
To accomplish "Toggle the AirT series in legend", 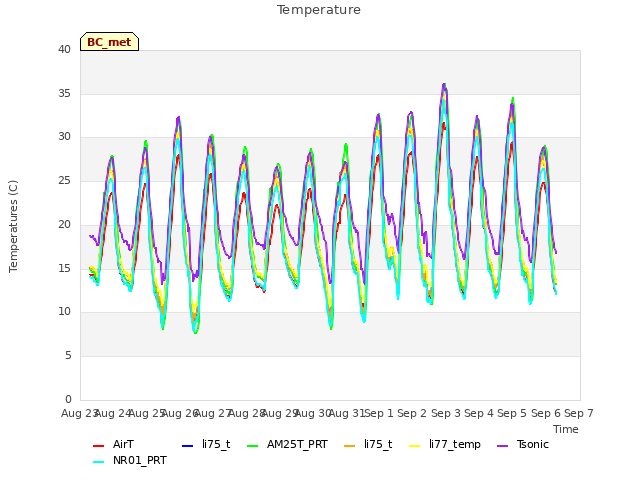I will [113, 444].
